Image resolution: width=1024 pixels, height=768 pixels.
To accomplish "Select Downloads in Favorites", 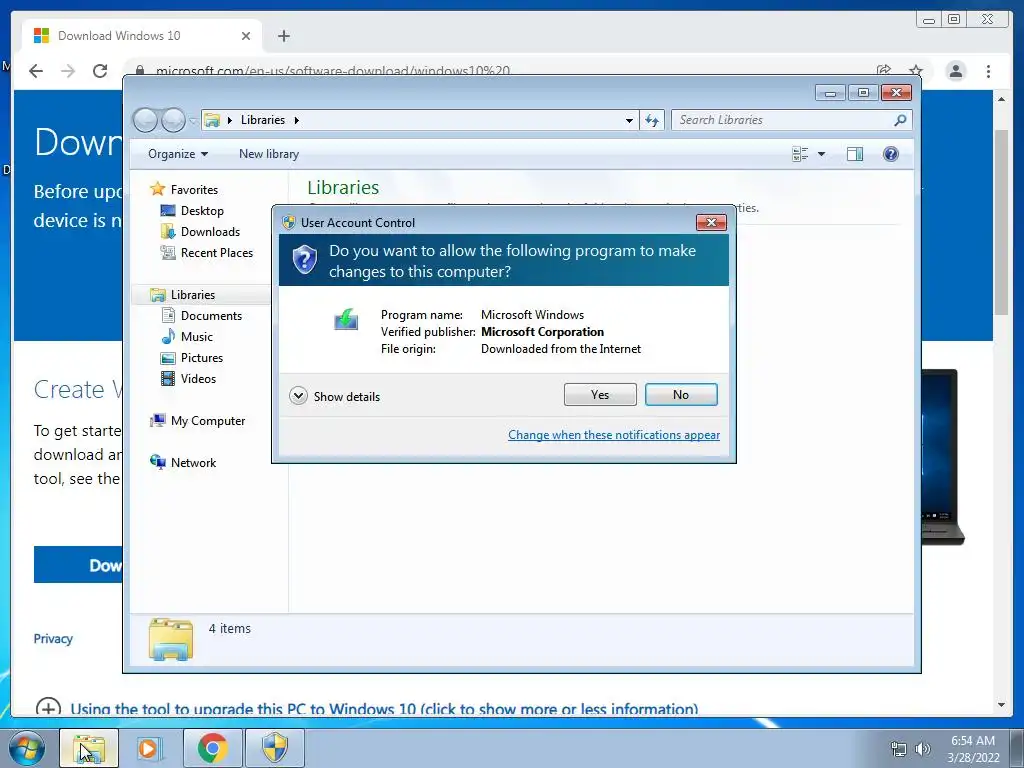I will coord(210,232).
